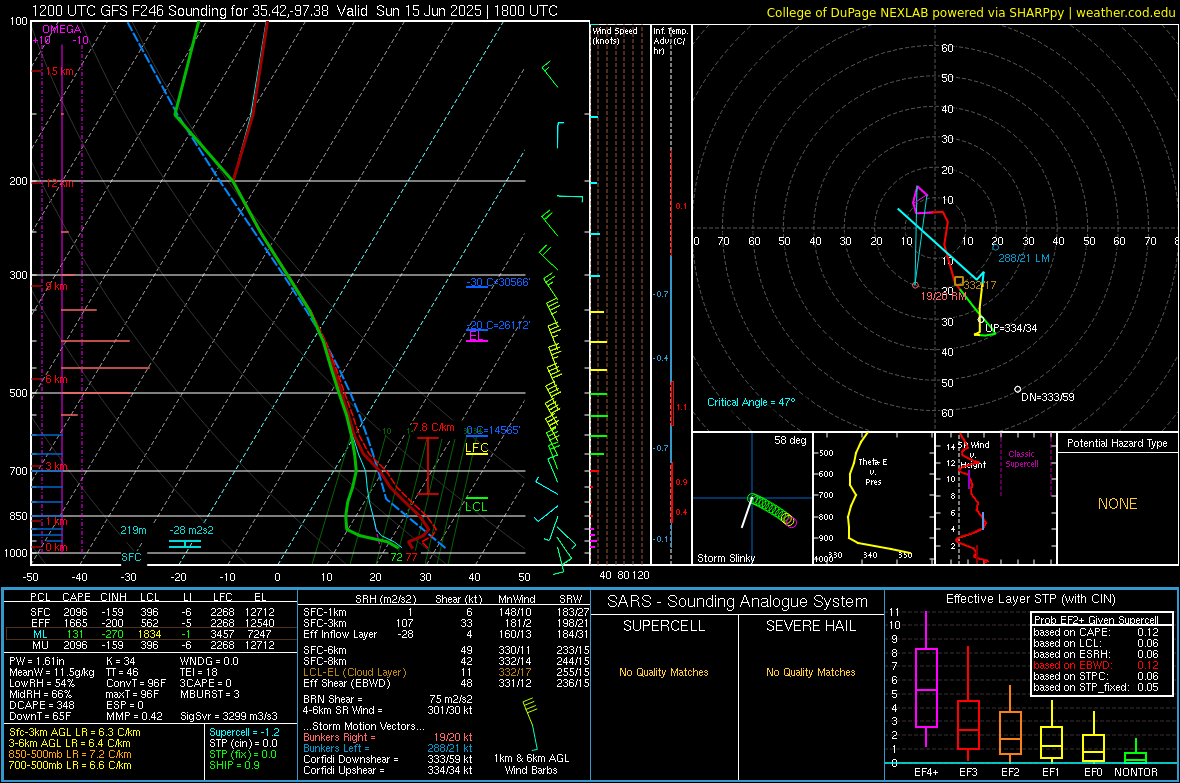1180x783 pixels.
Task: Click the orange square mean wind marker
Action: [x=959, y=281]
